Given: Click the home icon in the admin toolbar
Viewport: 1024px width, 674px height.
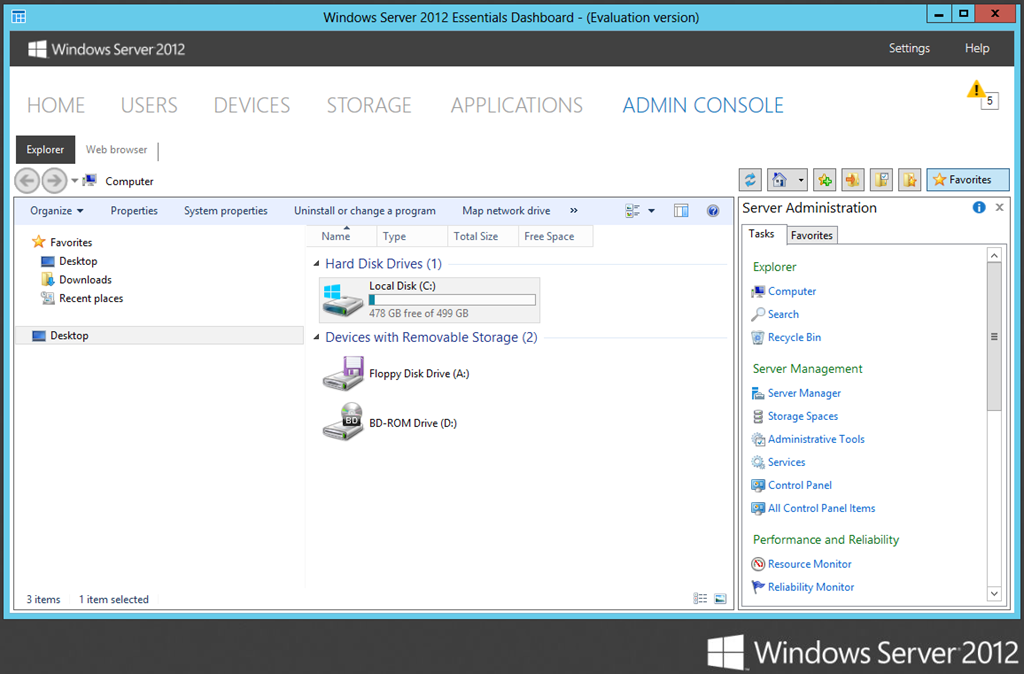Looking at the screenshot, I should point(779,180).
